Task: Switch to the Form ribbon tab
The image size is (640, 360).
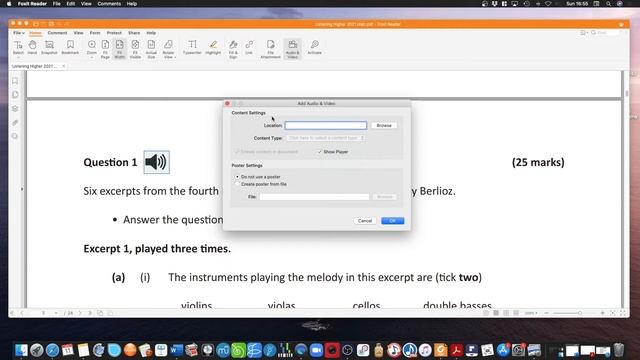Action: click(95, 33)
